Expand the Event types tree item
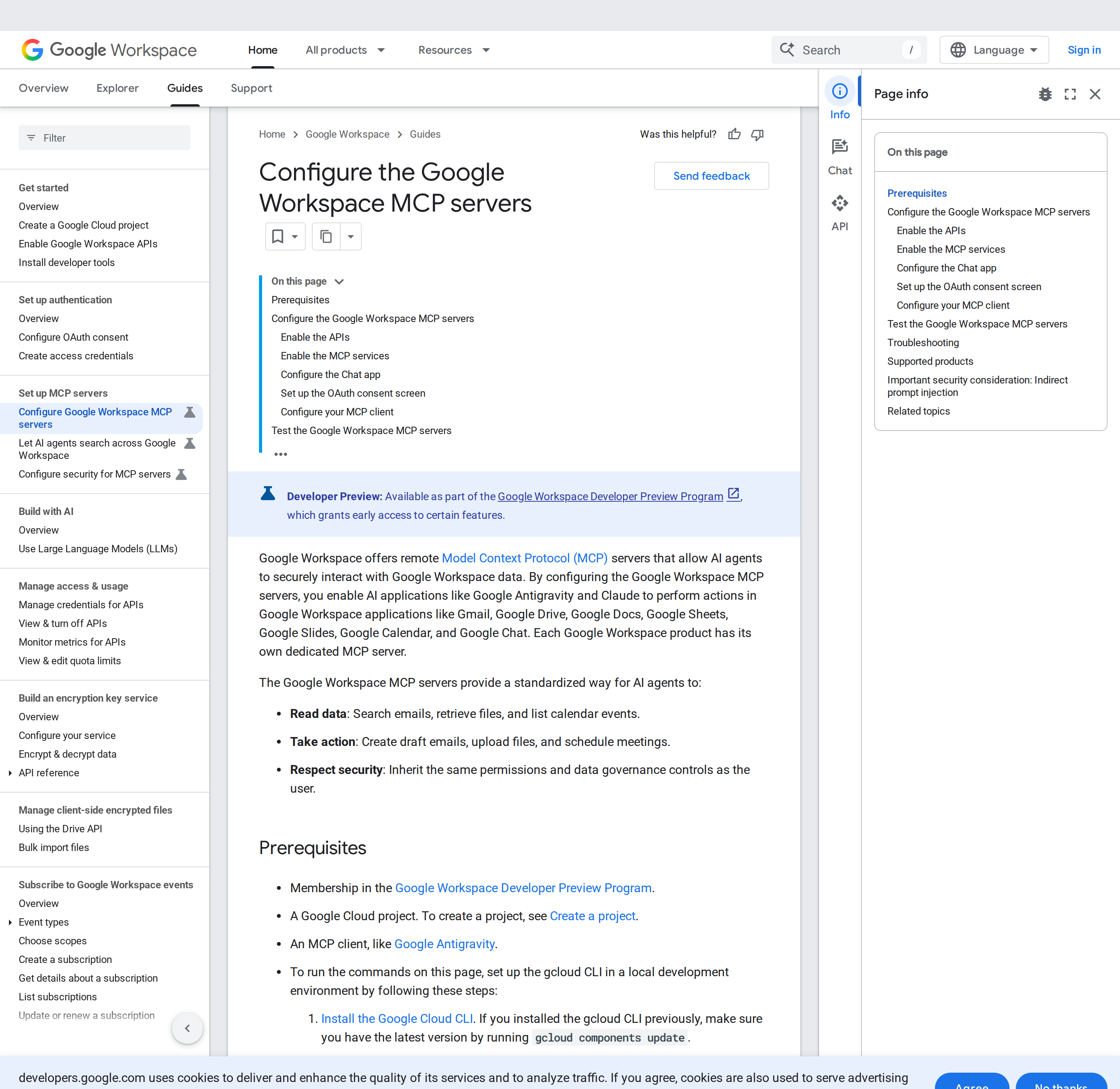Viewport: 1120px width, 1089px height. coord(10,922)
